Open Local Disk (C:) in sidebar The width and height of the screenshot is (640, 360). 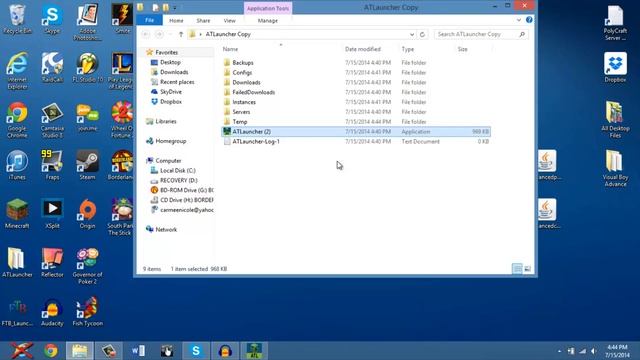[x=178, y=171]
